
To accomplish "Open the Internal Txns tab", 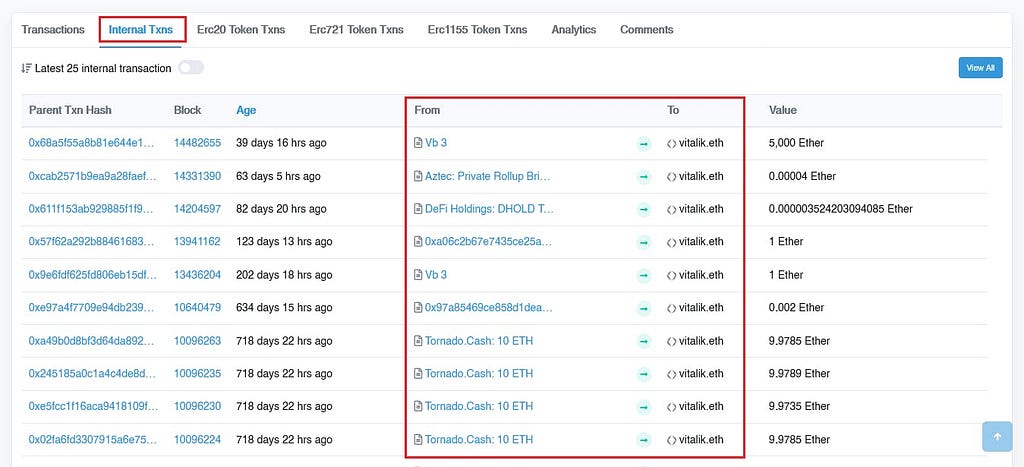I will click(140, 29).
